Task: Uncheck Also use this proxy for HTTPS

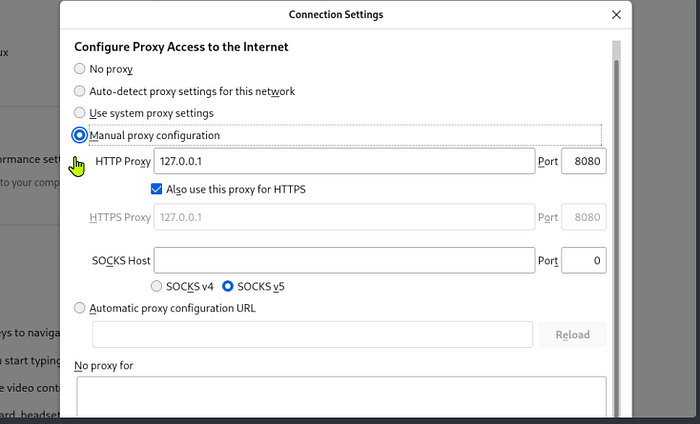Action: 156,189
